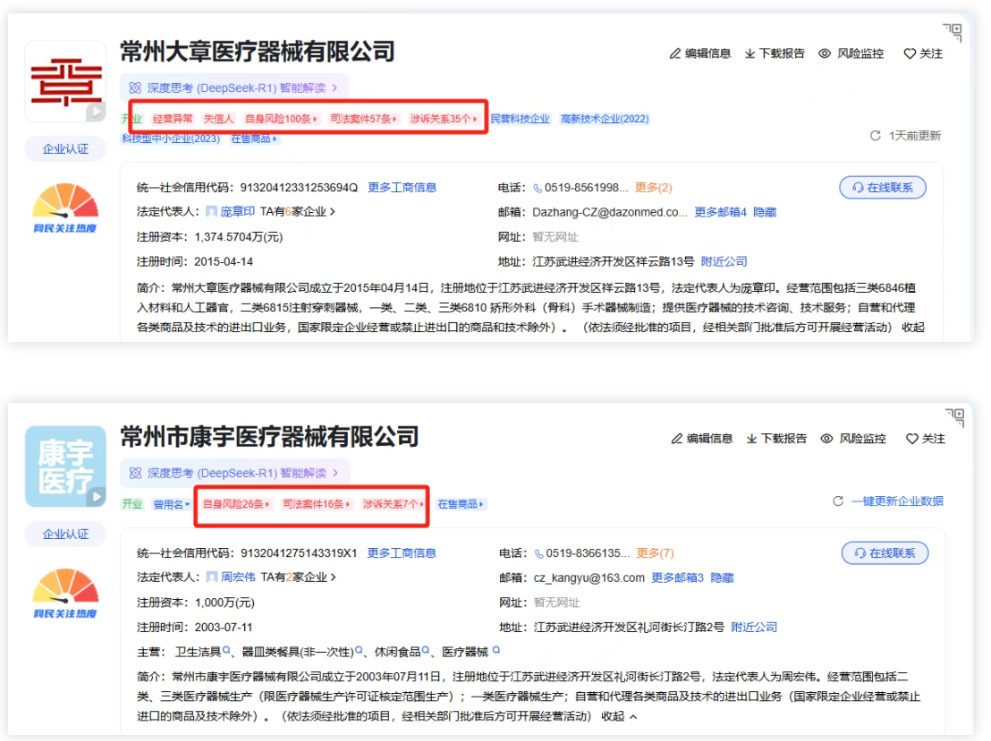The width and height of the screenshot is (991, 741).
Task: Click the 关注 heart icon for 常州大章医疗器械
Action: click(x=909, y=54)
